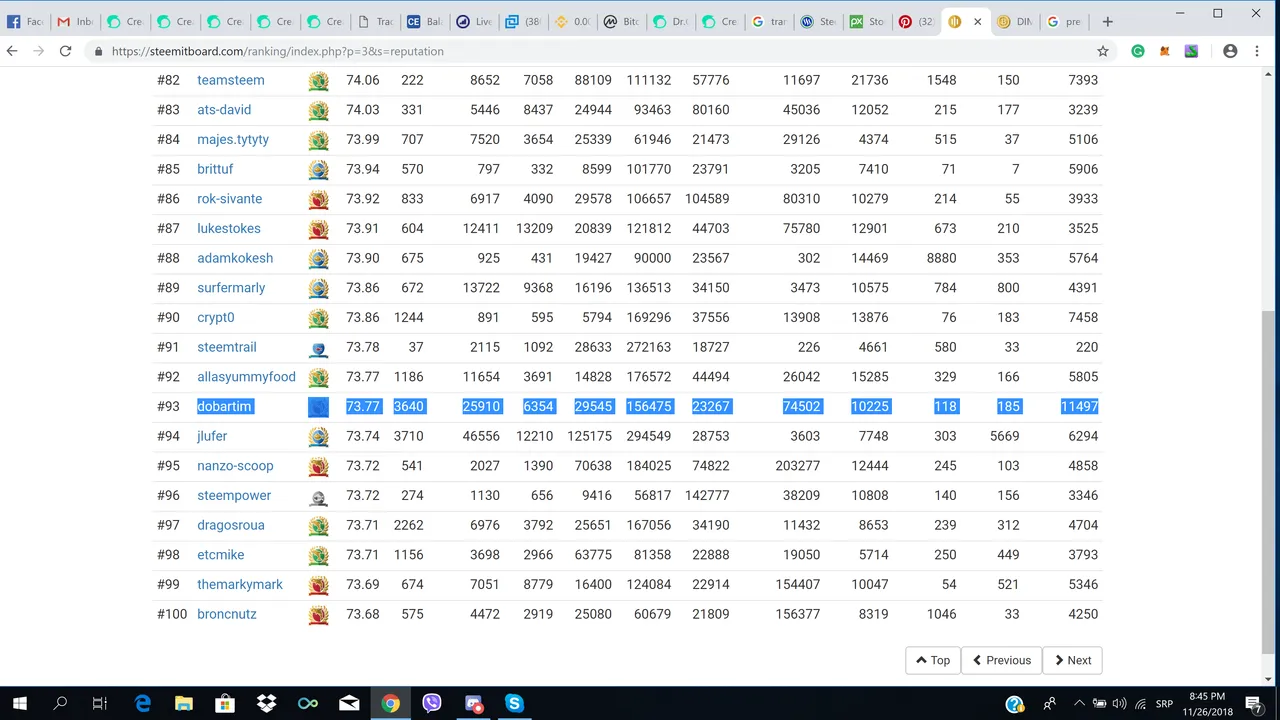Viewport: 1280px width, 720px height.
Task: Click the Top button
Action: 932,660
